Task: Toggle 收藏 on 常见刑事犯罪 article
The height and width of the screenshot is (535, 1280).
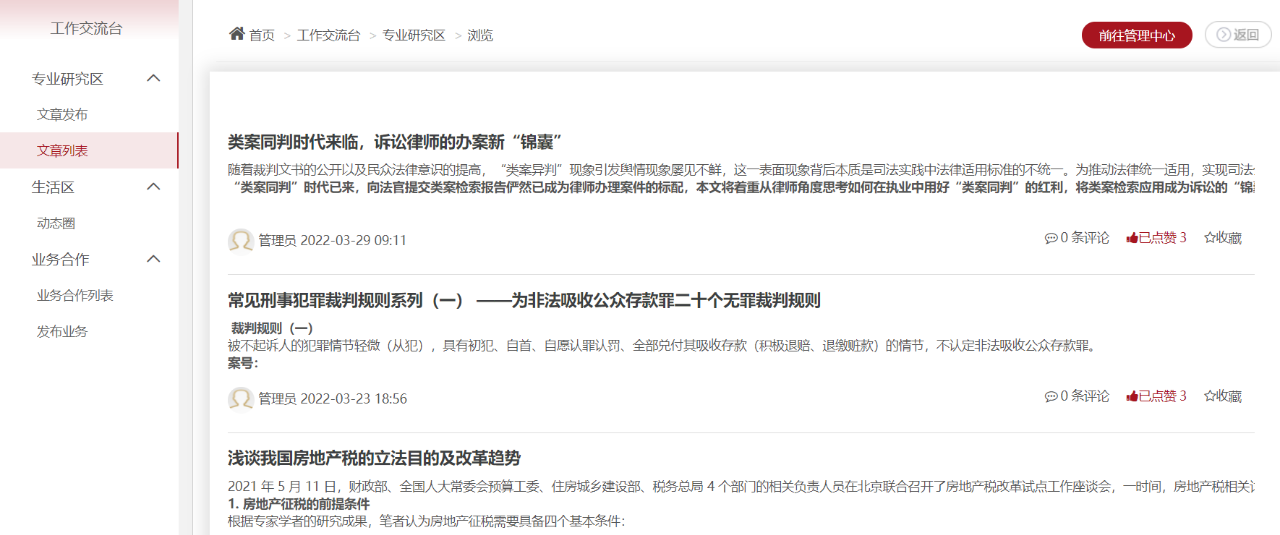Action: click(1222, 396)
